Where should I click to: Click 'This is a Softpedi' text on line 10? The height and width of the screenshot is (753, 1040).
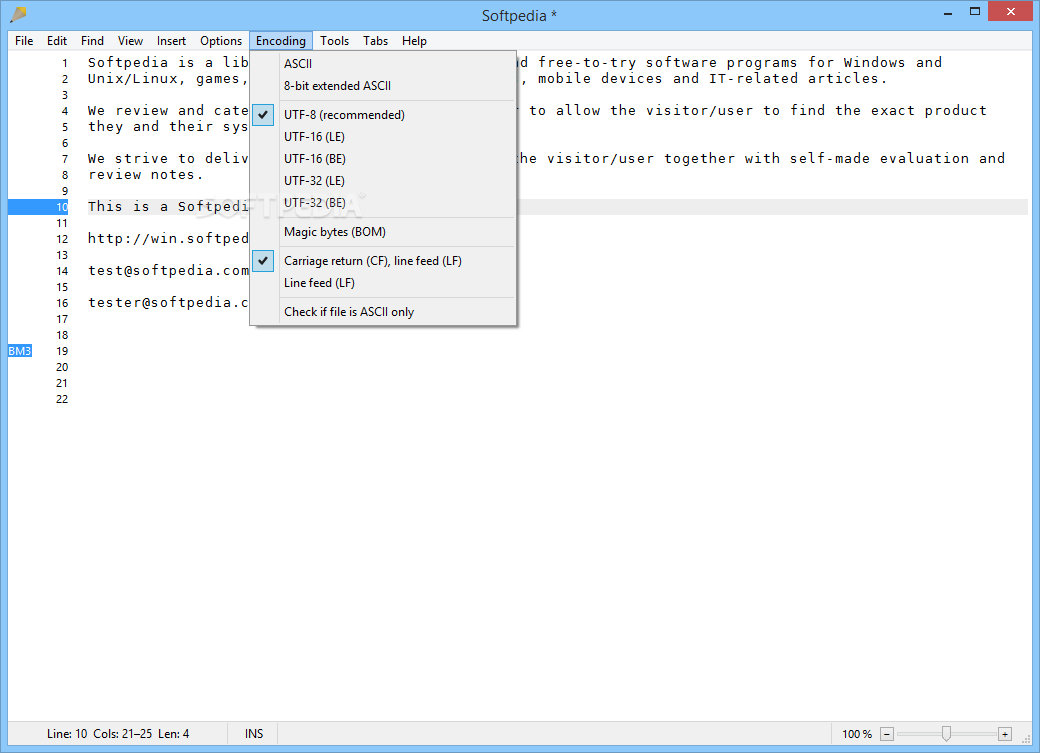168,206
